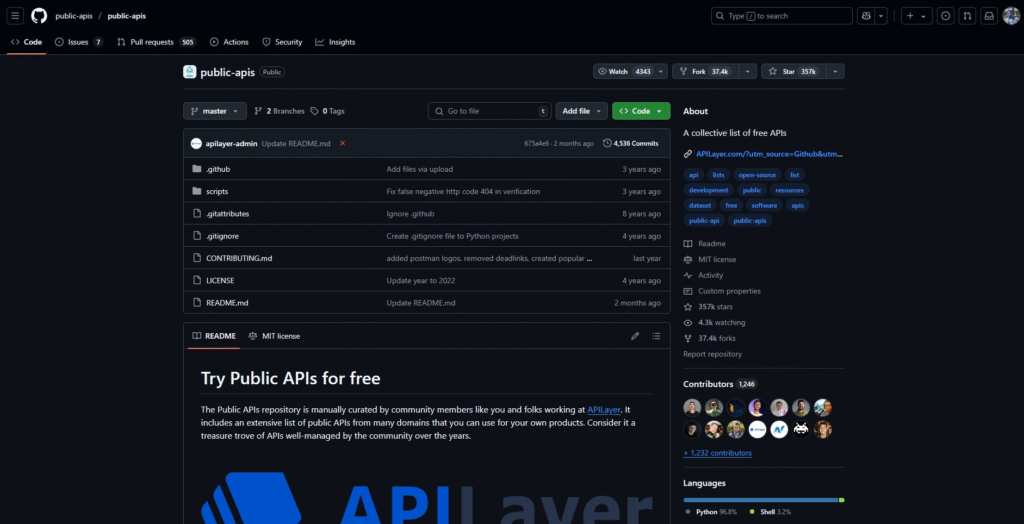
Task: Open user profile avatar menu
Action: point(1011,16)
